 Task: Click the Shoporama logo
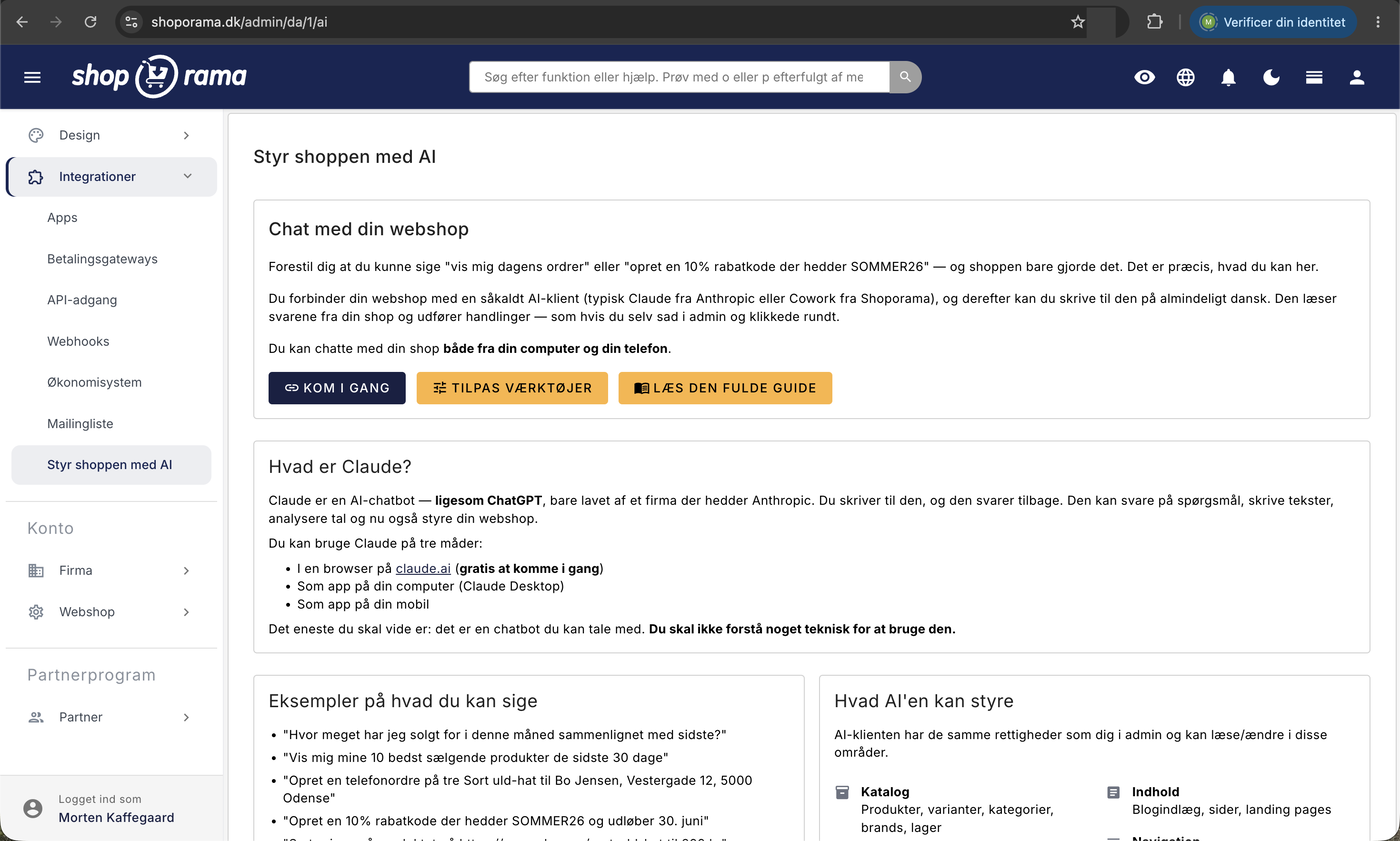159,76
